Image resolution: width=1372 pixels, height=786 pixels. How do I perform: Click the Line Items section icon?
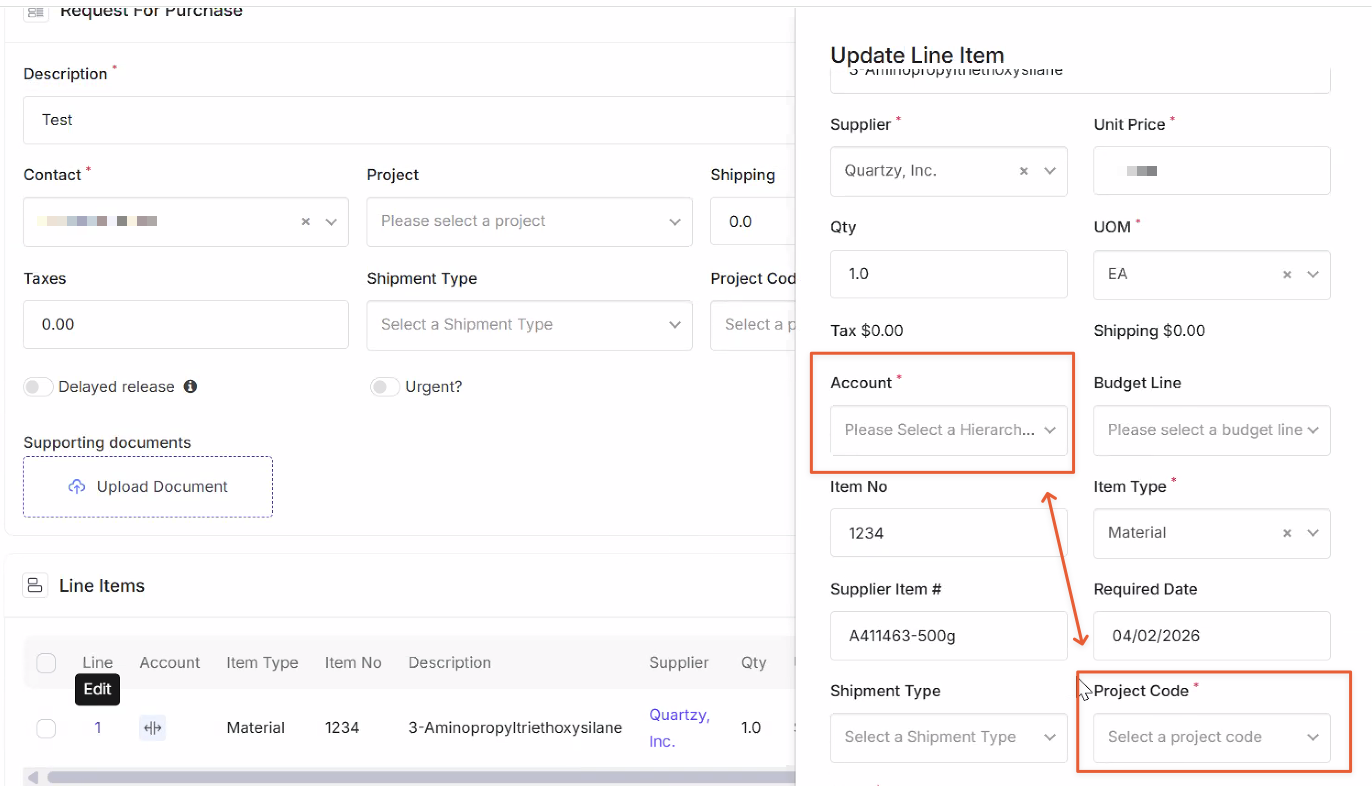click(x=35, y=586)
